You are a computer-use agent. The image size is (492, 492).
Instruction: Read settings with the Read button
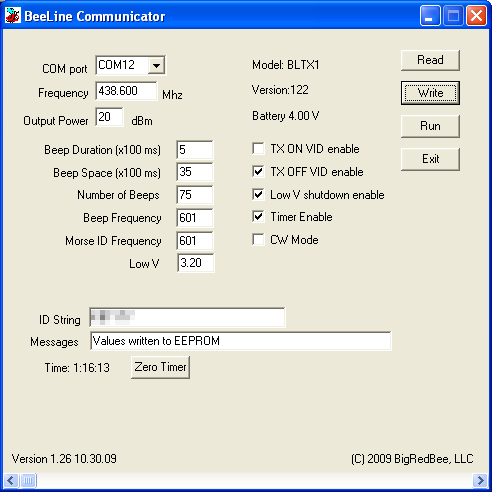(430, 60)
